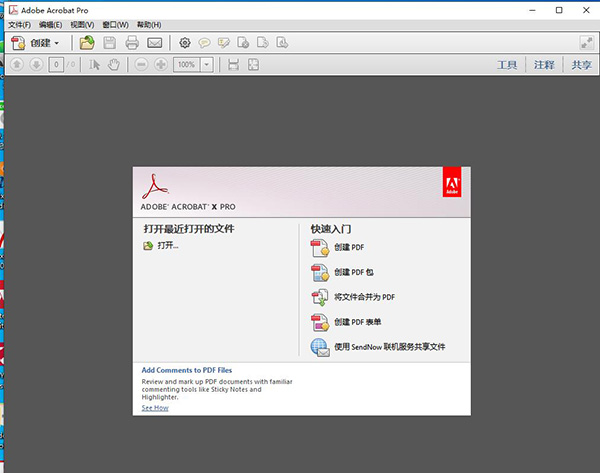Screen dimensions: 600x473
Task: Open the 共享 share pane
Action: point(581,65)
